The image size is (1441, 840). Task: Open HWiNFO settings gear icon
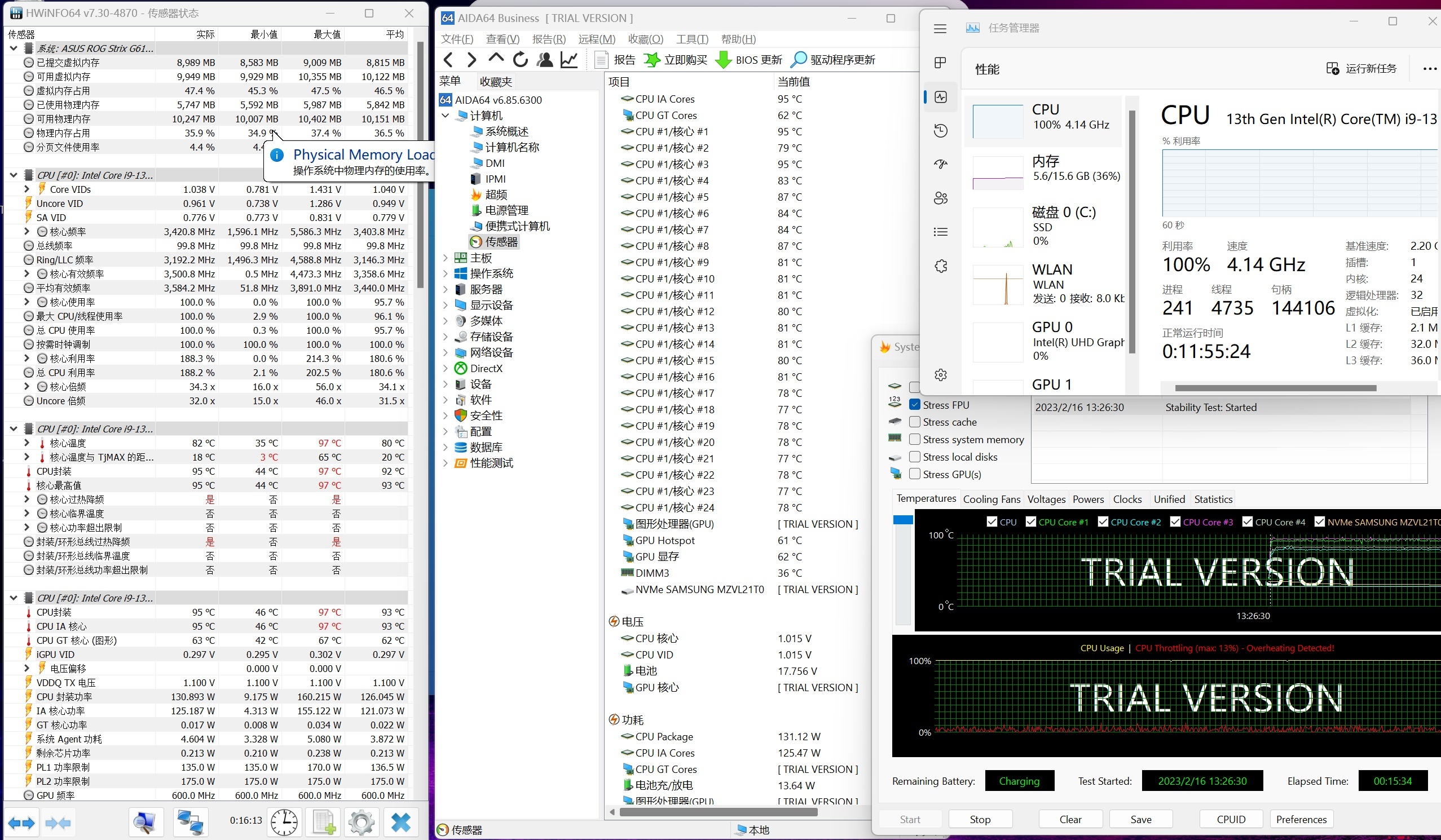pos(361,823)
